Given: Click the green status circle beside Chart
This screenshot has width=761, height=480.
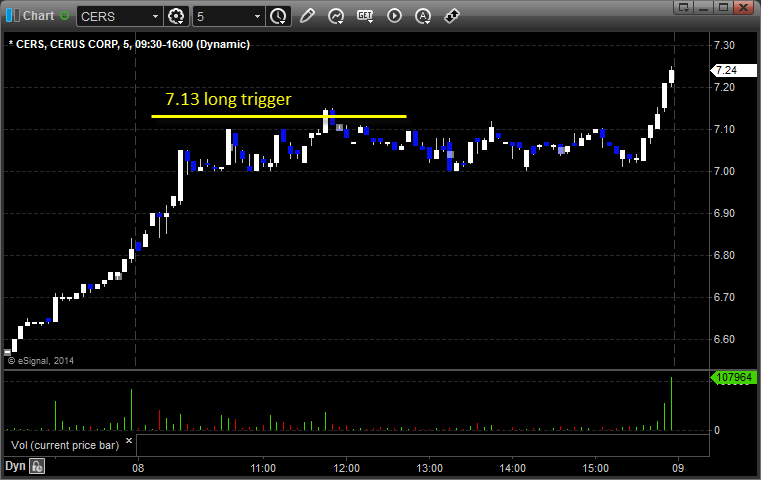Looking at the screenshot, I should pos(64,16).
